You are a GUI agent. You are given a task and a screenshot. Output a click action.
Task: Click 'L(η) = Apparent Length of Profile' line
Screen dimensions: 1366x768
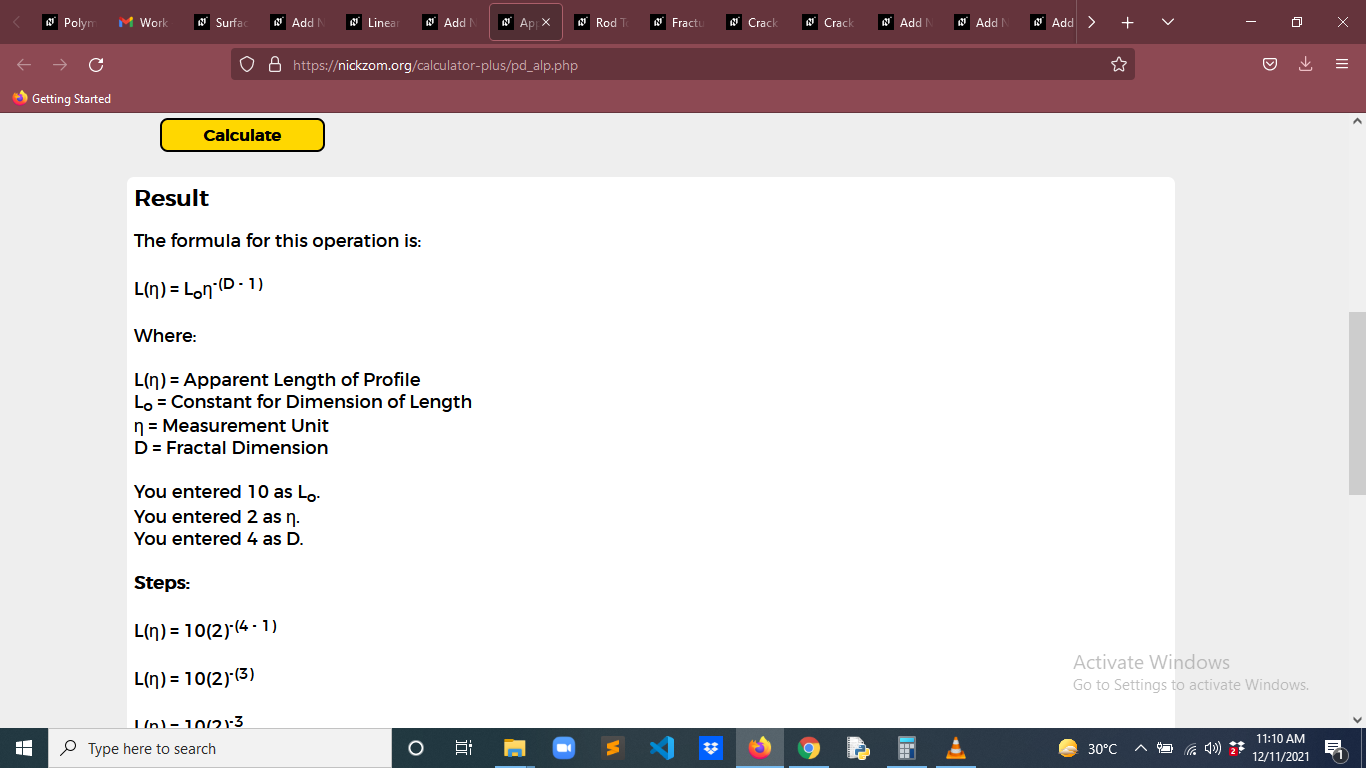coord(277,380)
